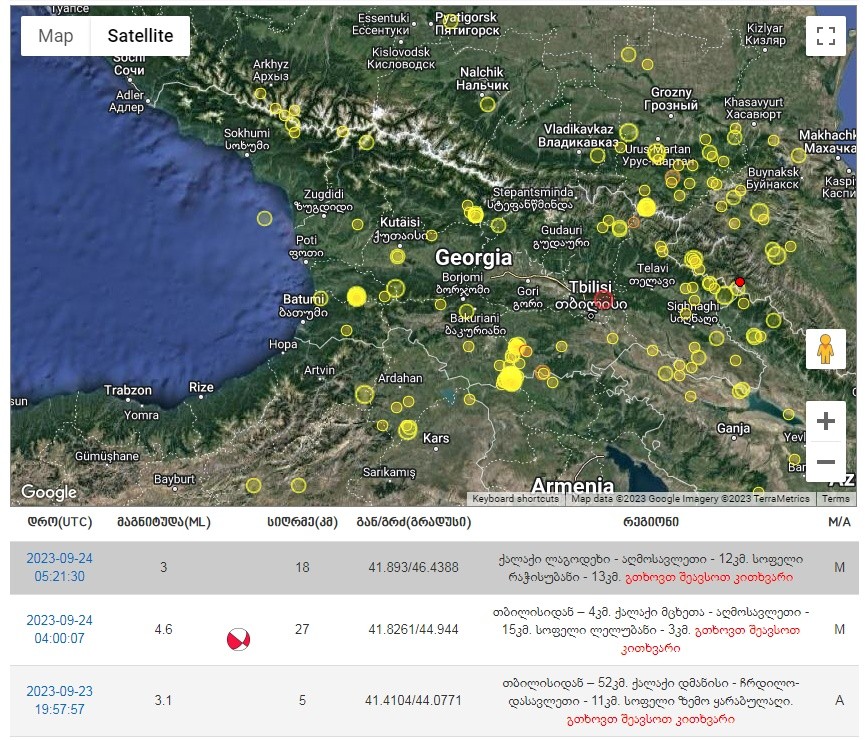
Task: Open the map Terms link
Action: [x=835, y=499]
